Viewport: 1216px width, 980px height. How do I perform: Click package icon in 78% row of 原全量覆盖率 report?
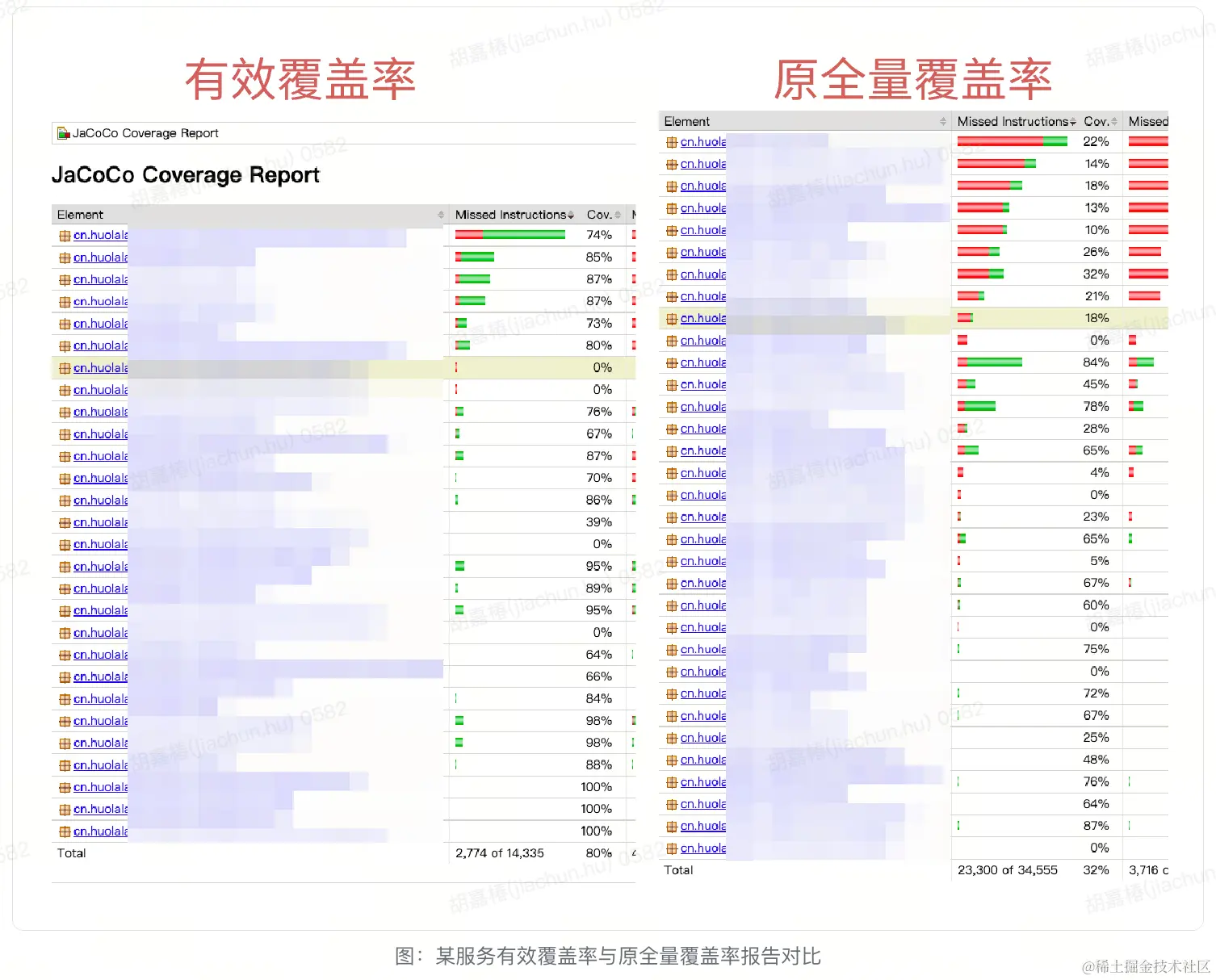pyautogui.click(x=672, y=407)
